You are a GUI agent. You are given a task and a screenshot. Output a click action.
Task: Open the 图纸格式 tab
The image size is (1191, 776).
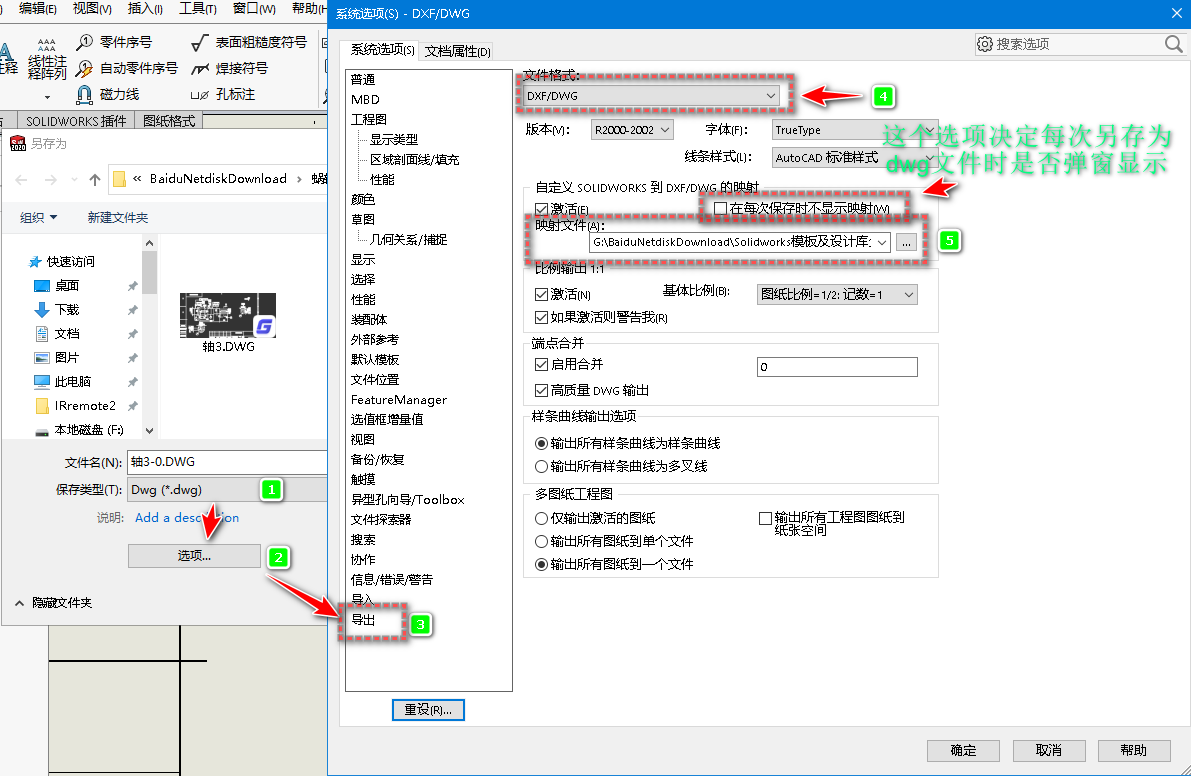pyautogui.click(x=169, y=121)
